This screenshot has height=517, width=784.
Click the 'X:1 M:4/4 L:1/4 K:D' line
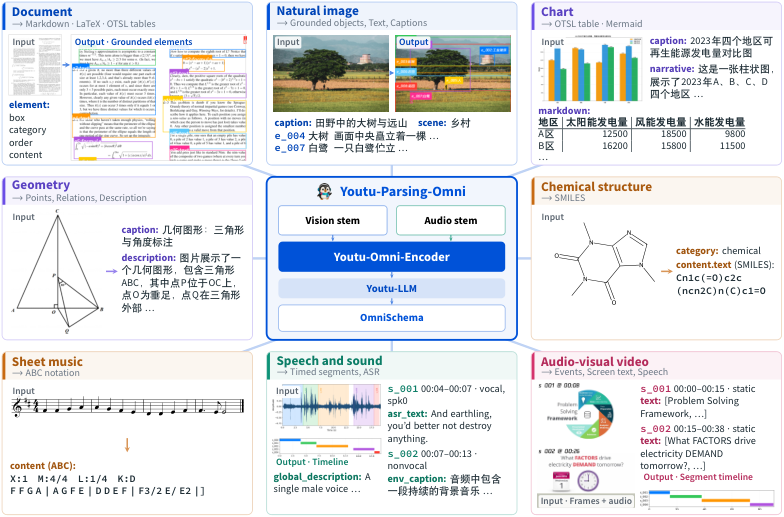coord(72,478)
